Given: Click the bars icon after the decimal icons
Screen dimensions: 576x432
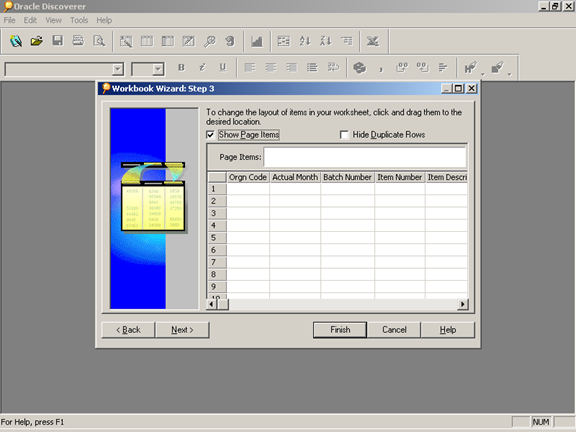Looking at the screenshot, I should [443, 68].
